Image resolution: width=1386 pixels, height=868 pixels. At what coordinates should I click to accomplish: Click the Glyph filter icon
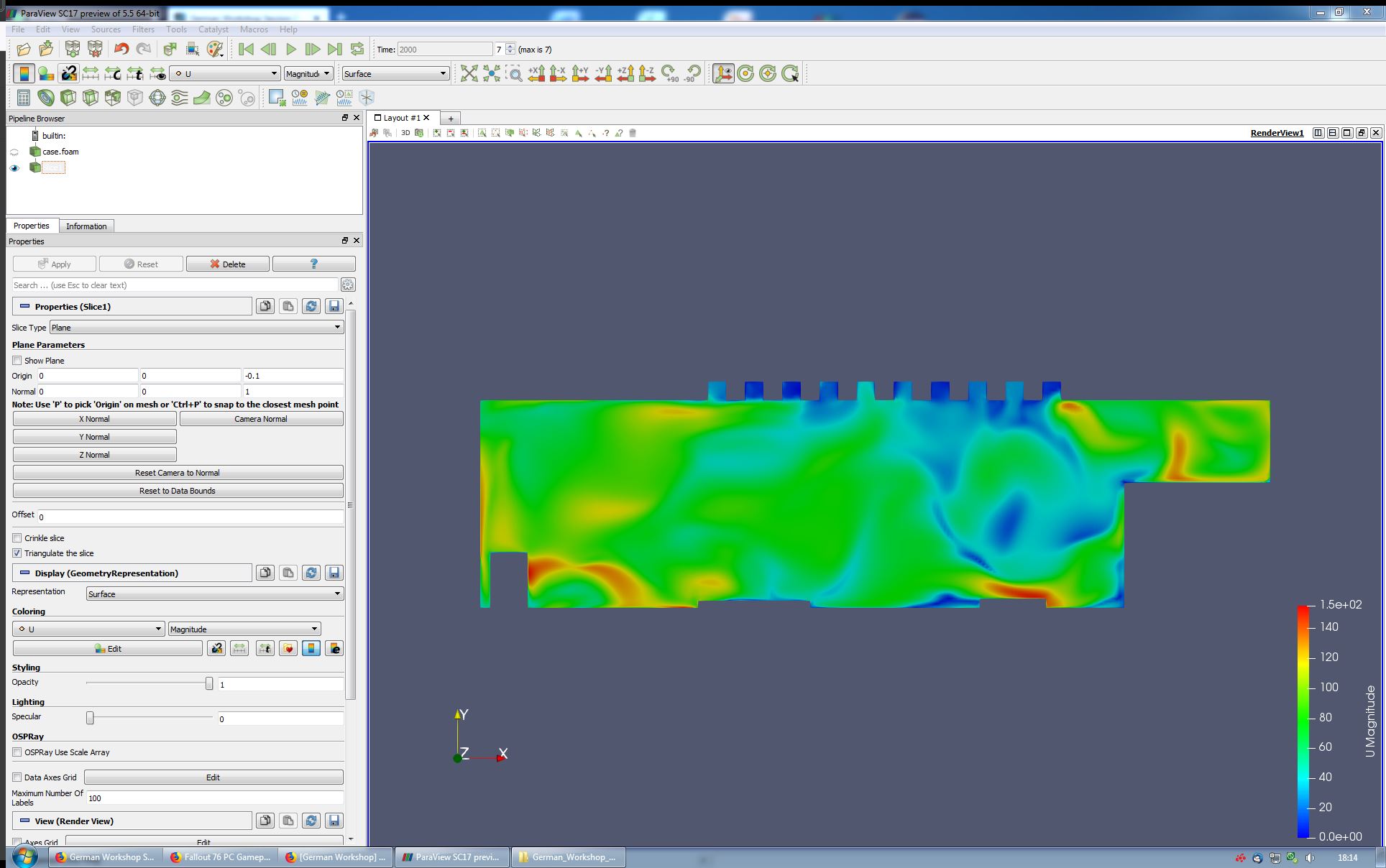[157, 98]
